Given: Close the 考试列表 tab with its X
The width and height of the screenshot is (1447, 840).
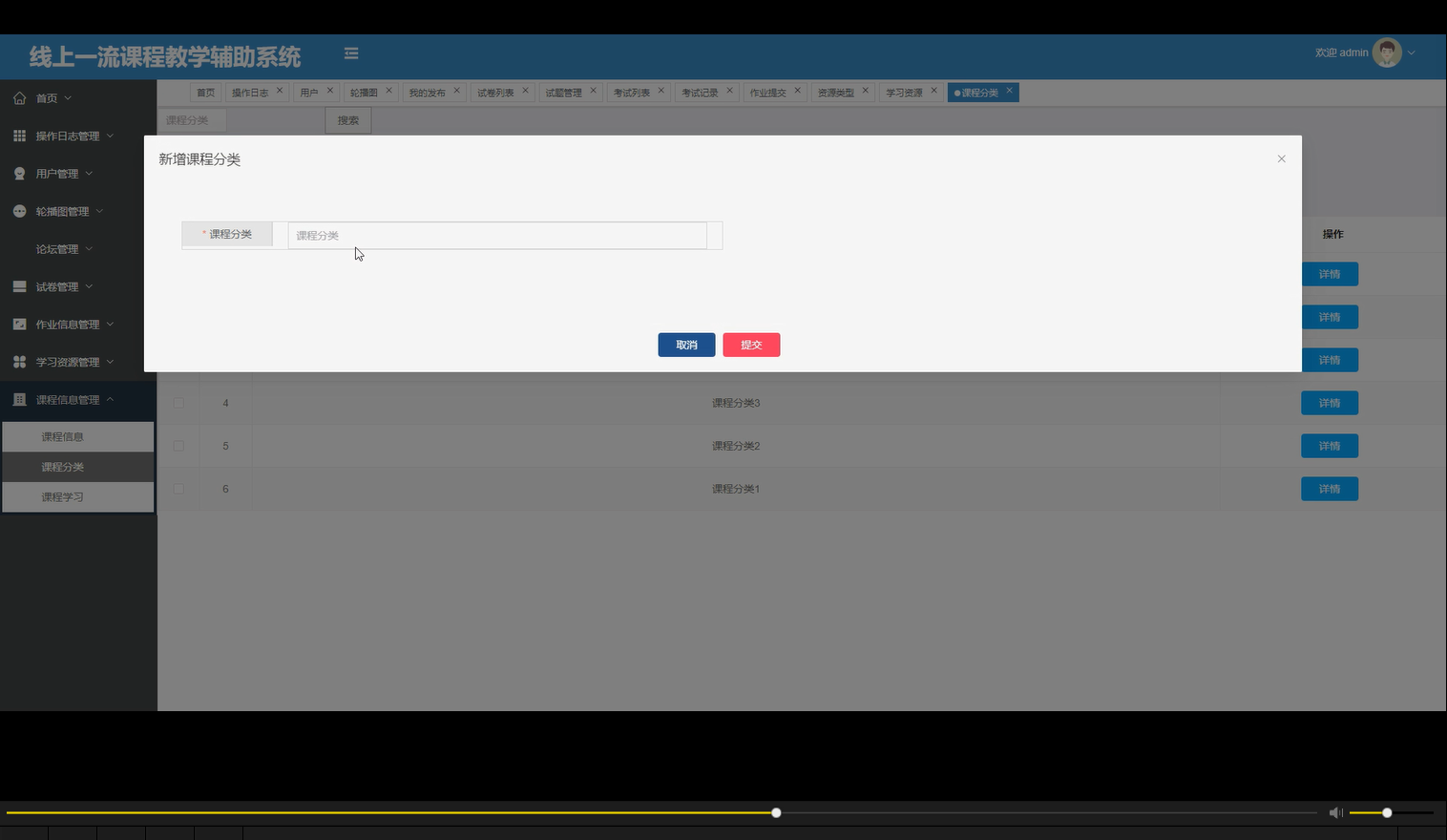Looking at the screenshot, I should tap(661, 91).
